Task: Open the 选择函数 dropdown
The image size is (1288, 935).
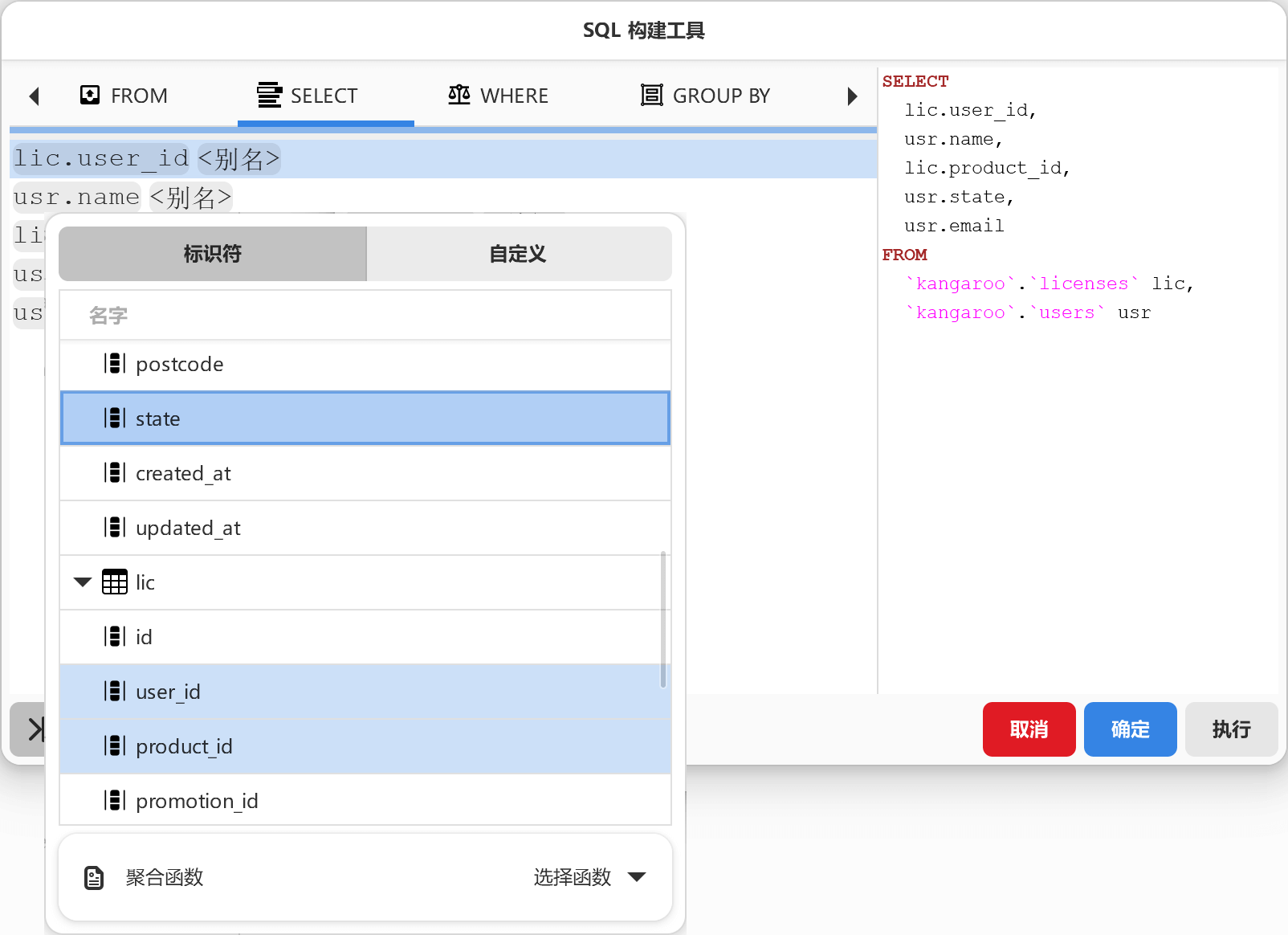Action: (x=592, y=877)
